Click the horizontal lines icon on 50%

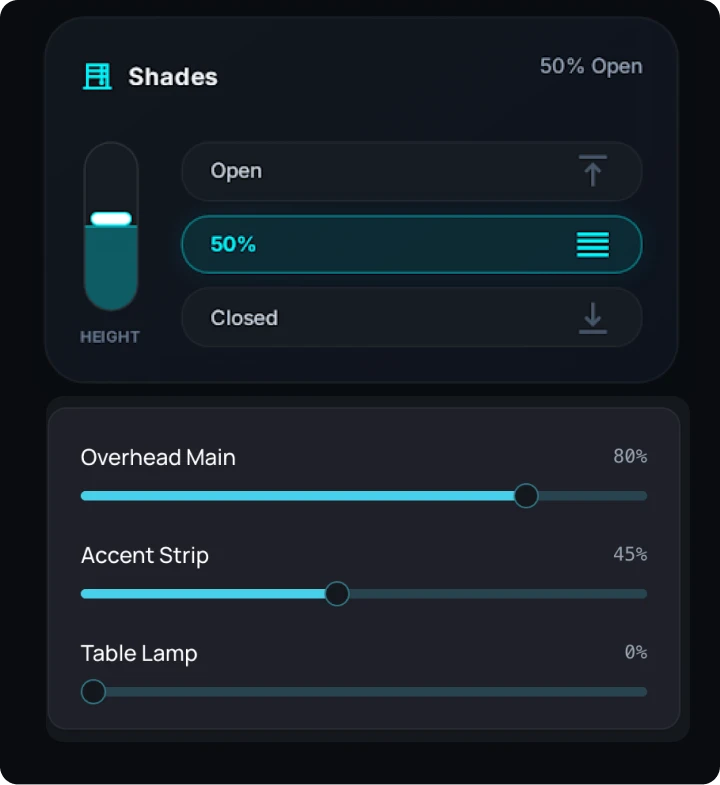point(593,244)
